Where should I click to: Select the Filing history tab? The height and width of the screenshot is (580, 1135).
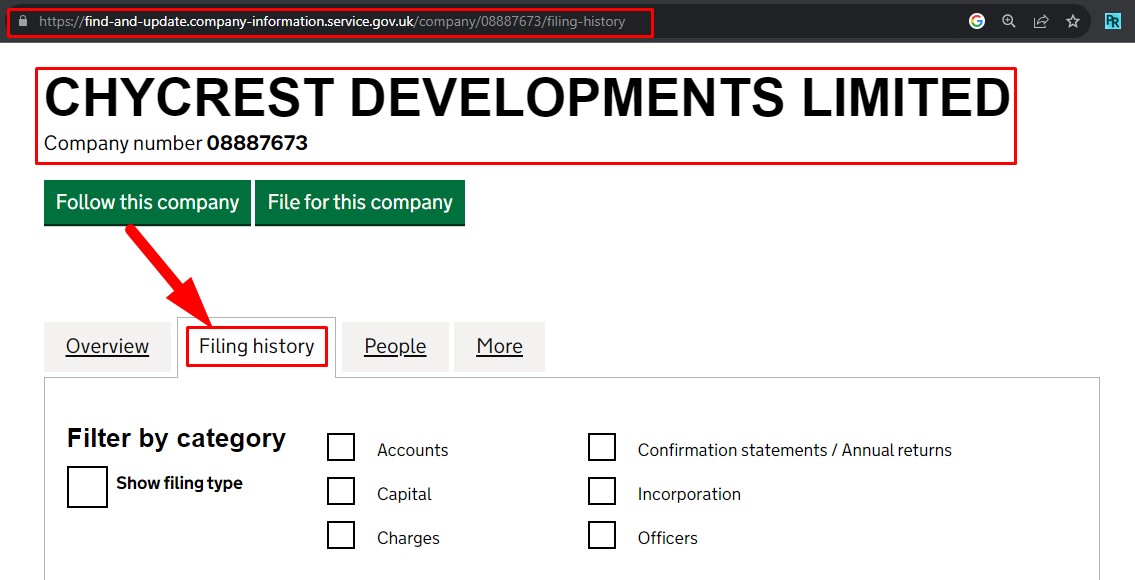(x=256, y=347)
